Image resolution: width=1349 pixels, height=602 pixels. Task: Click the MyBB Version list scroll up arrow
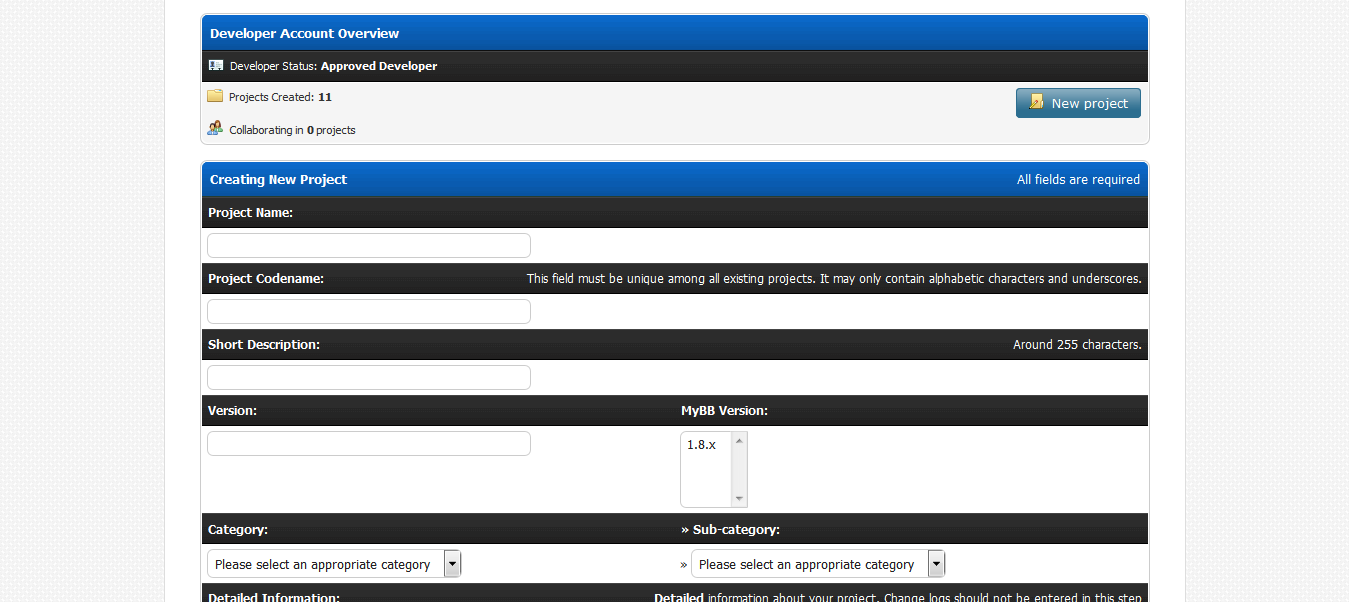[x=739, y=440]
